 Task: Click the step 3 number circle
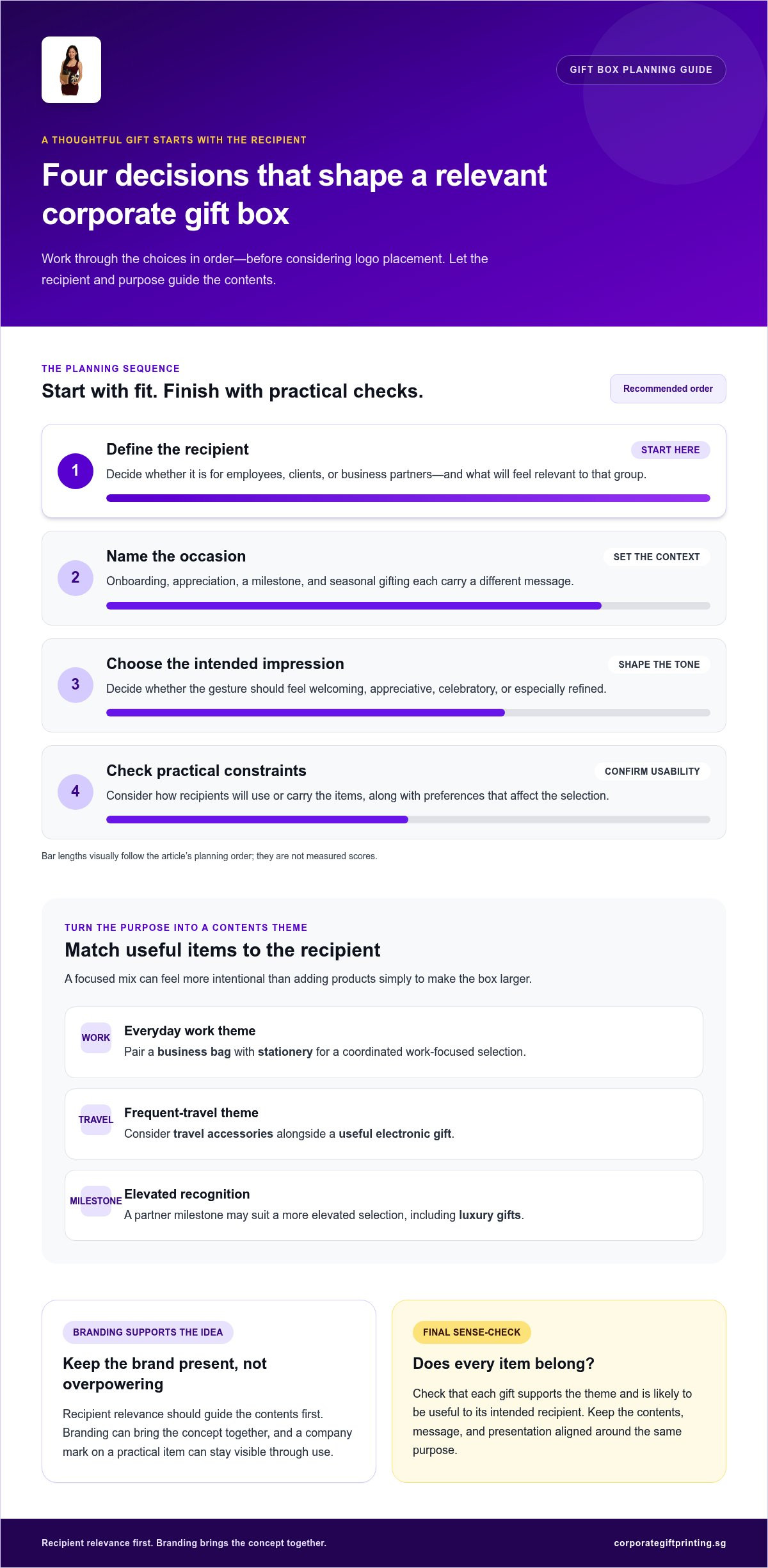(x=76, y=684)
